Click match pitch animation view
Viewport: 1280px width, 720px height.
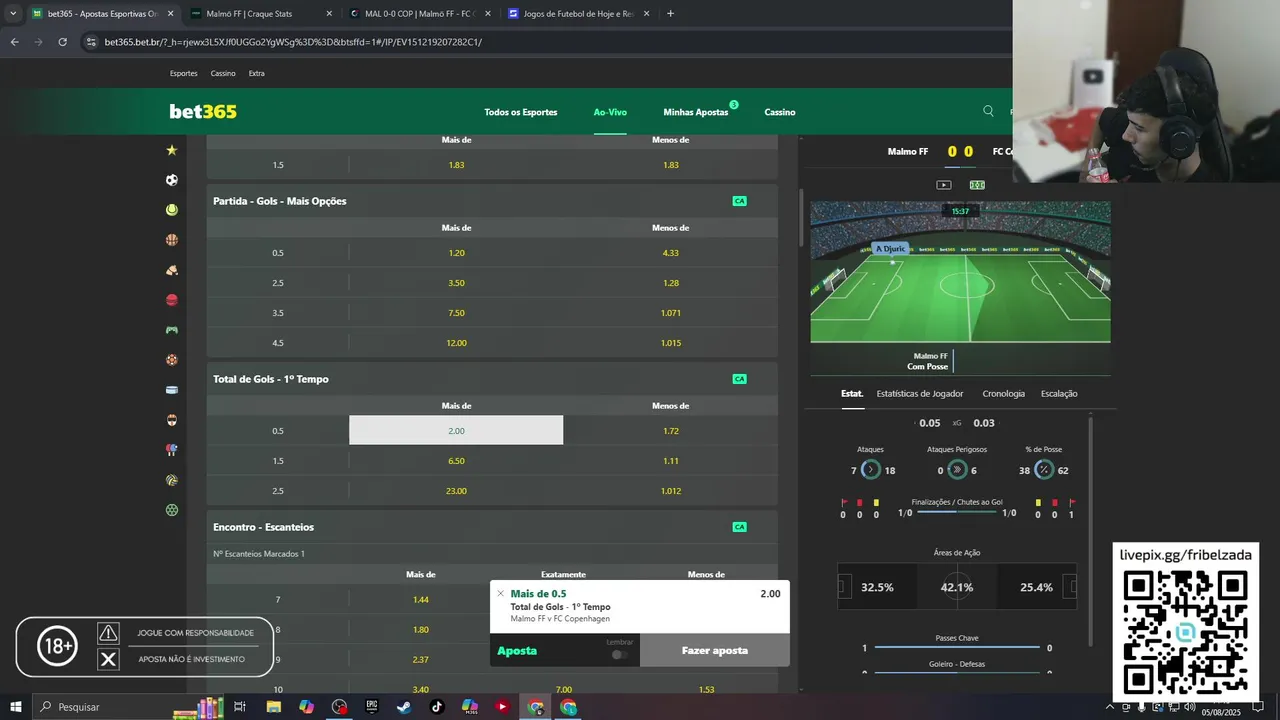(x=960, y=272)
